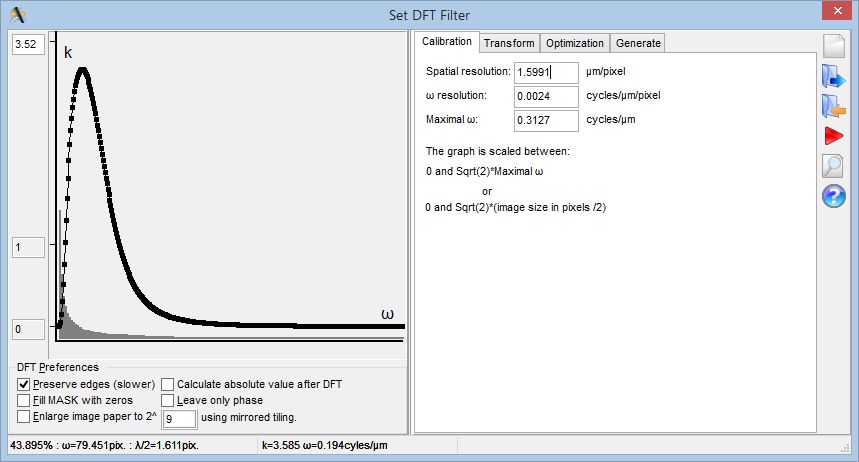Switch to the Calibration tab
This screenshot has width=859, height=462.
(446, 42)
